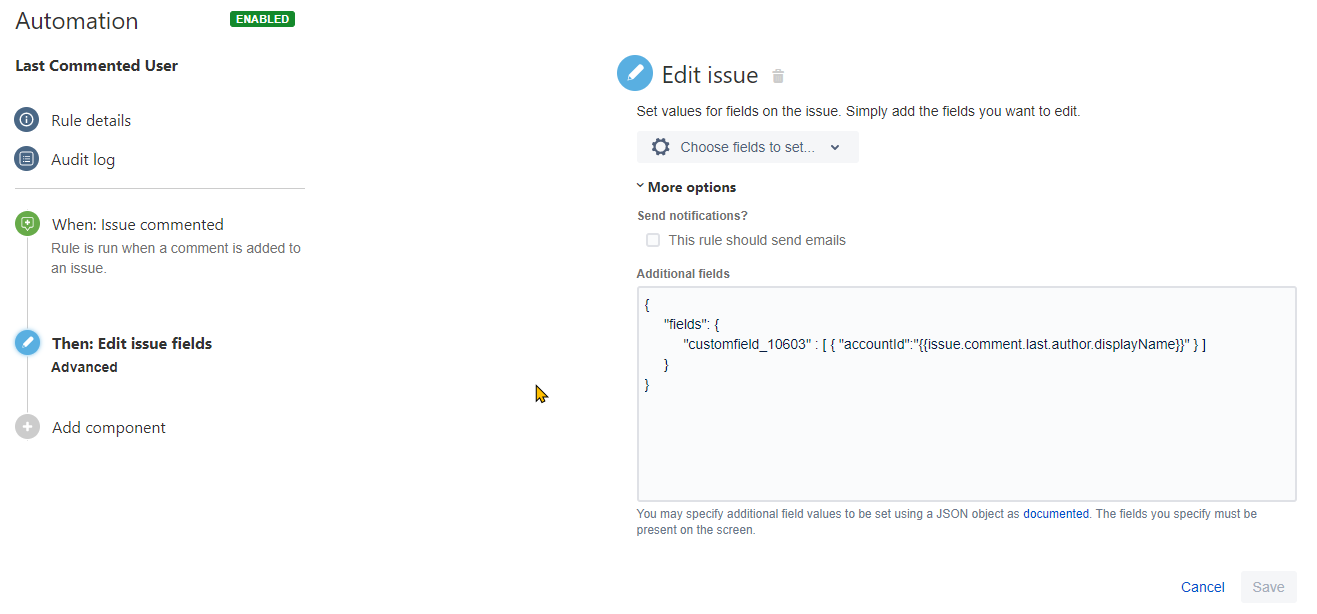Click the plus icon for Add component
This screenshot has height=614, width=1317.
27,427
